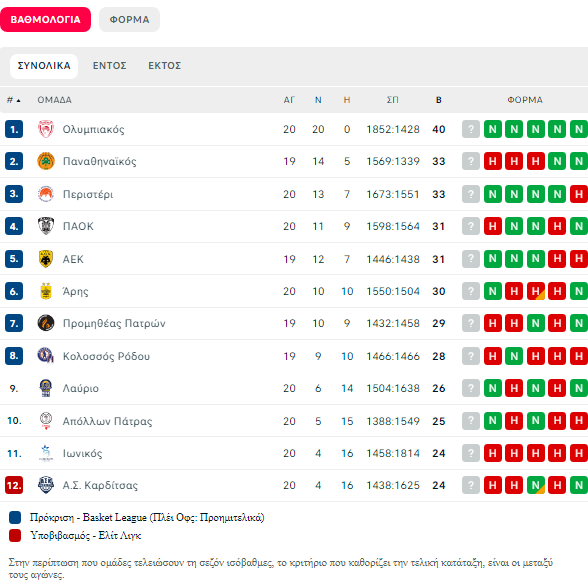Click the Απόλλων Πάτρας team name
Screen dimensions: 588x588
click(x=107, y=421)
